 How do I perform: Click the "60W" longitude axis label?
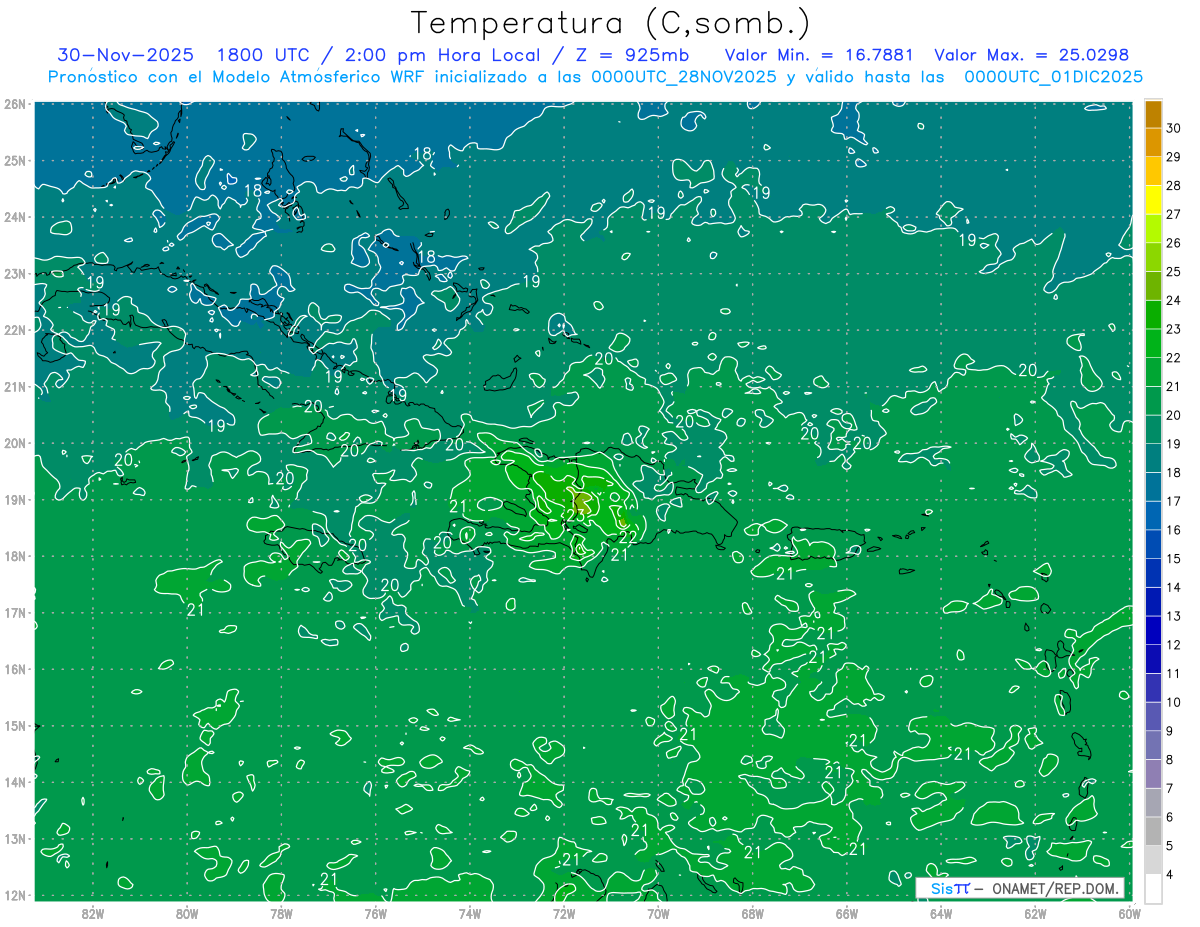coord(1128,913)
